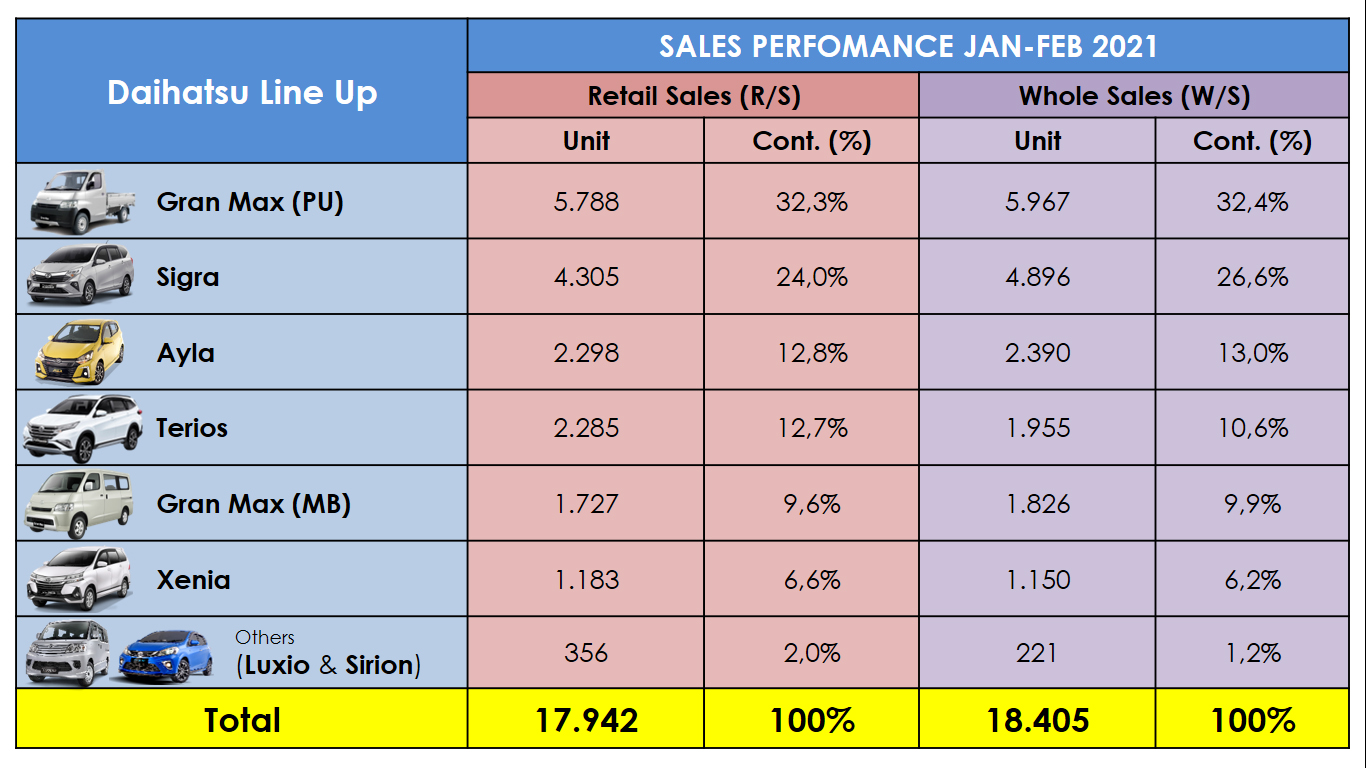Select the Sales Performance Jan-Feb 2021 title
The height and width of the screenshot is (768, 1366).
coord(908,46)
